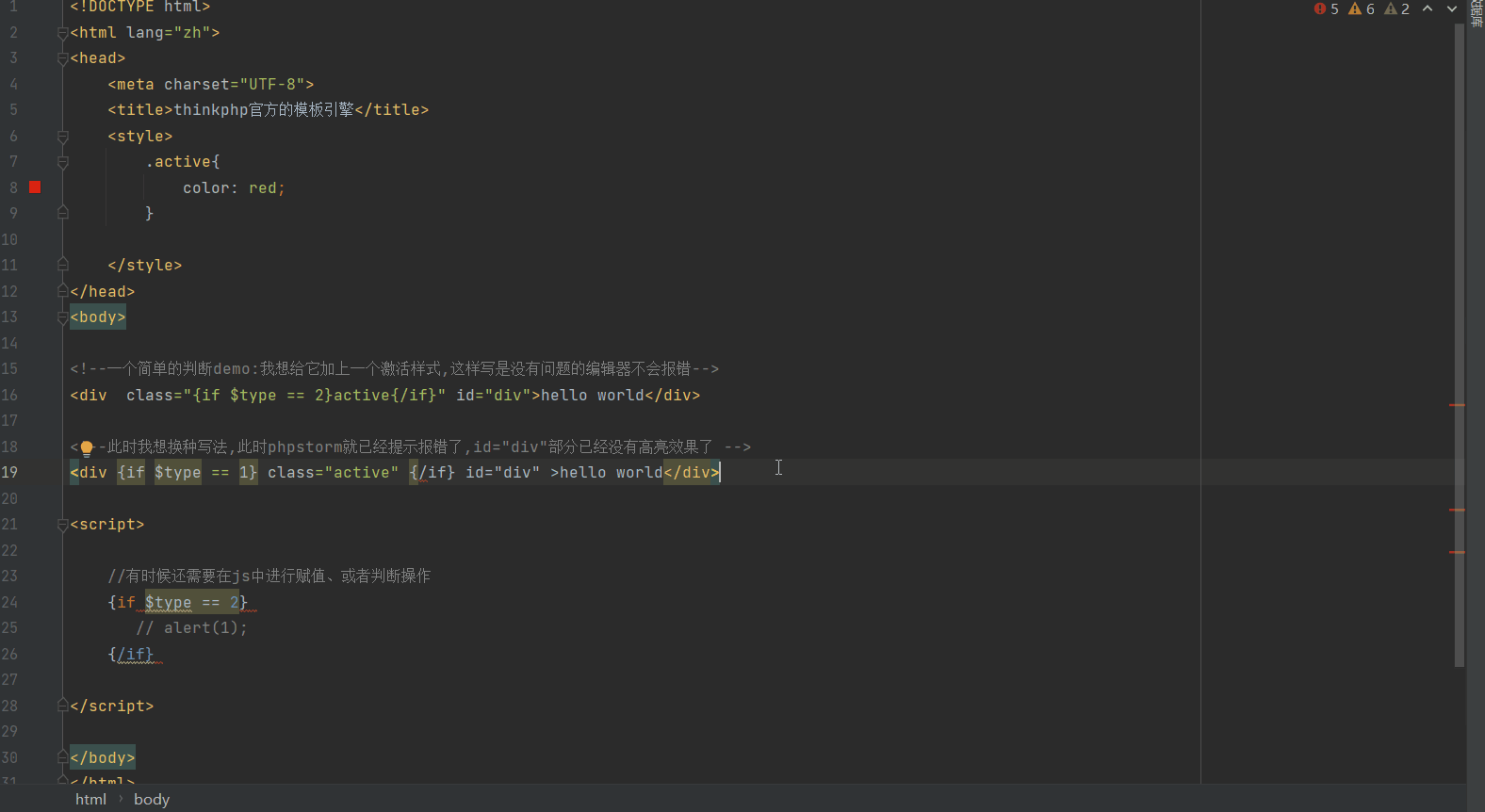
Task: Place cursor on <!DOCTYPE html> line
Action: [x=139, y=7]
